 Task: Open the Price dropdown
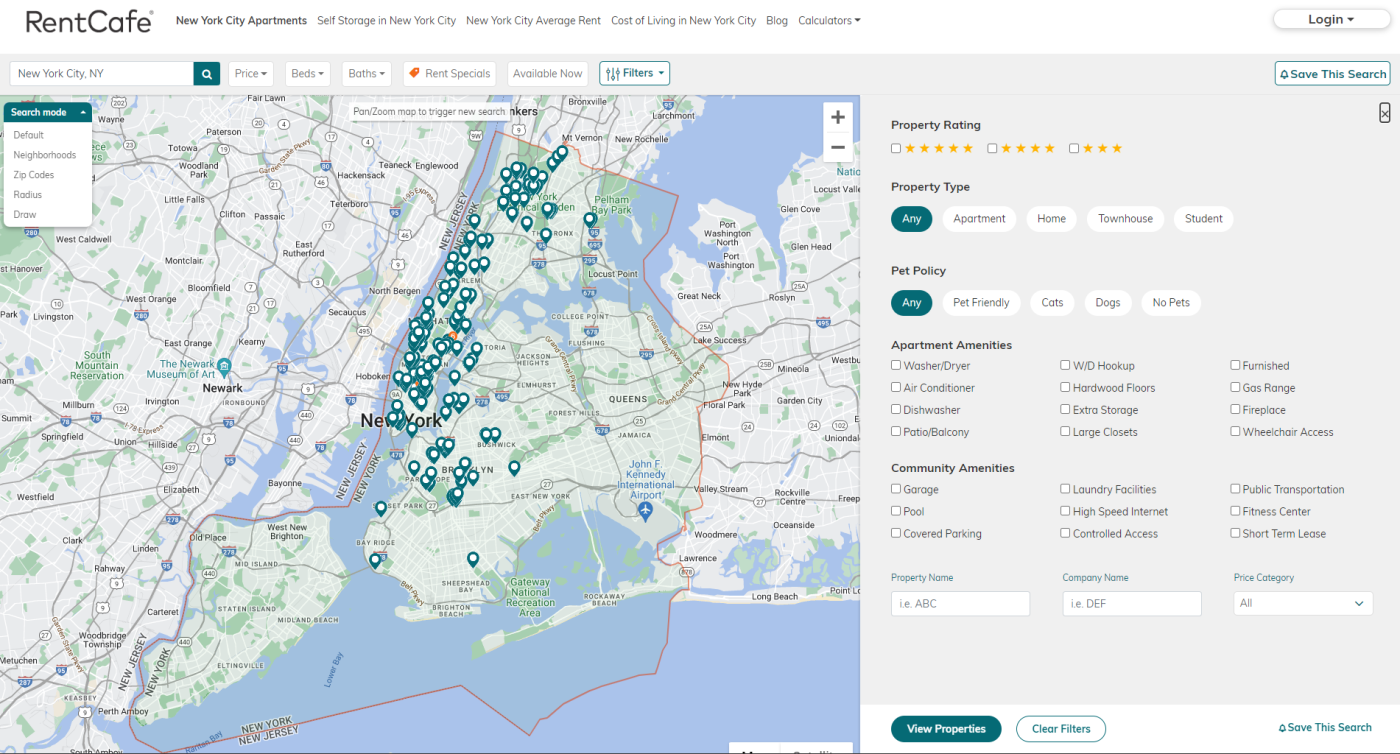pyautogui.click(x=250, y=73)
